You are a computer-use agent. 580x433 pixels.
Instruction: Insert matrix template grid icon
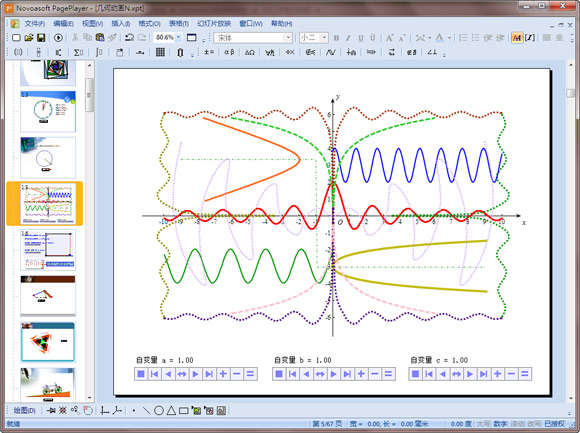(x=160, y=52)
